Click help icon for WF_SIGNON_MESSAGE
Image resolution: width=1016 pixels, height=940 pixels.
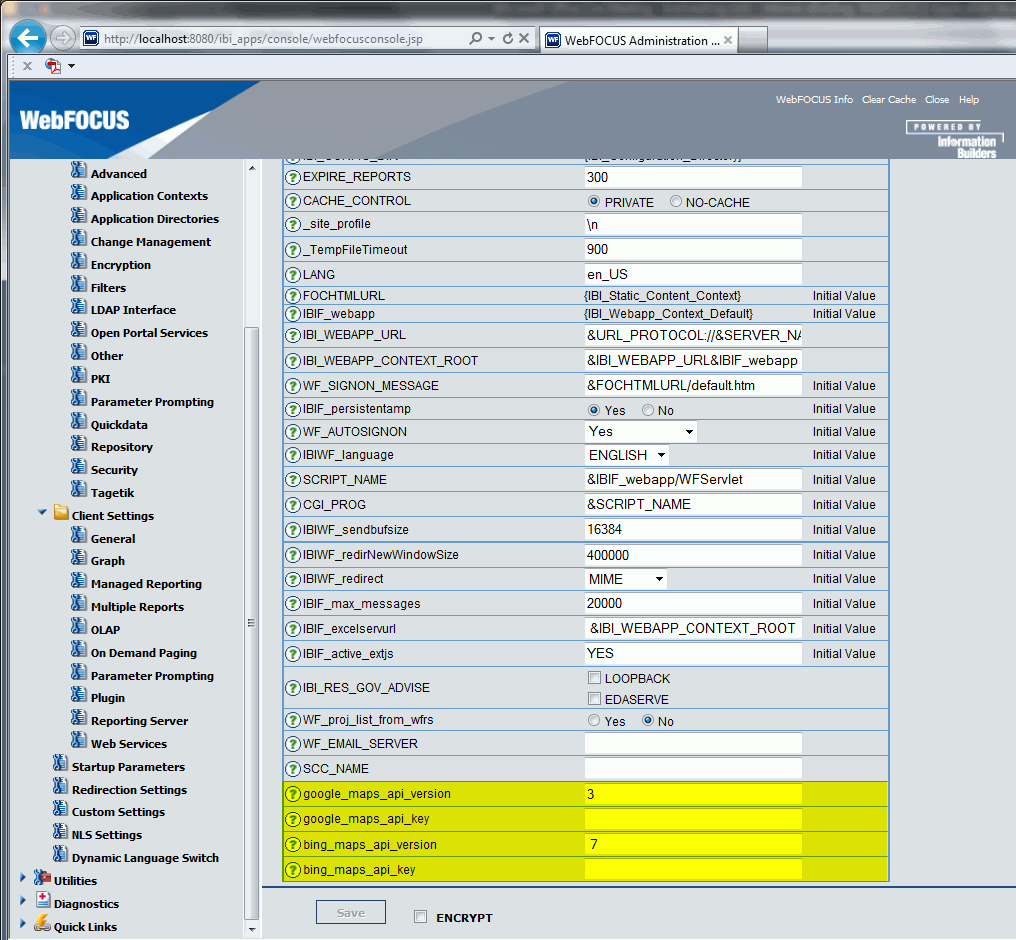(294, 386)
